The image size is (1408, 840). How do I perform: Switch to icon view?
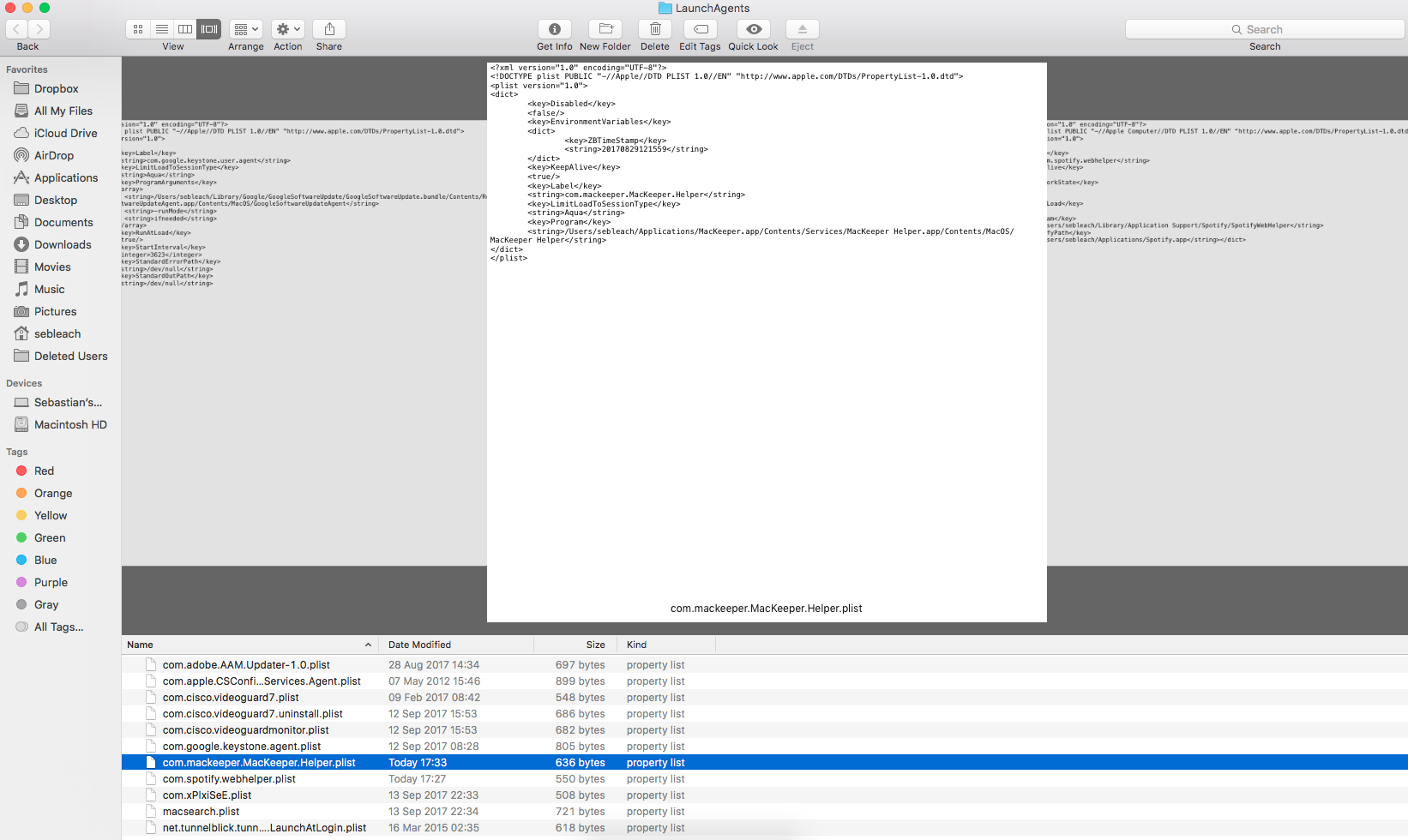(x=138, y=29)
